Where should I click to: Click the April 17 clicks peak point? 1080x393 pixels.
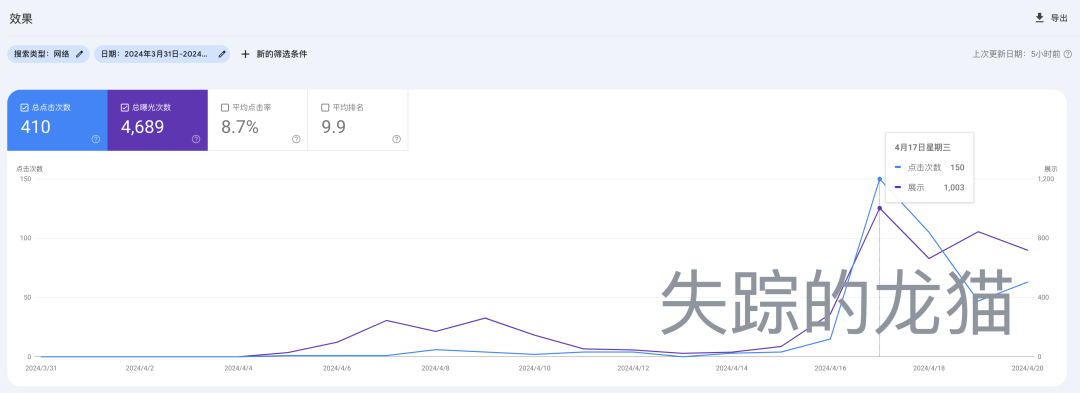tap(880, 179)
